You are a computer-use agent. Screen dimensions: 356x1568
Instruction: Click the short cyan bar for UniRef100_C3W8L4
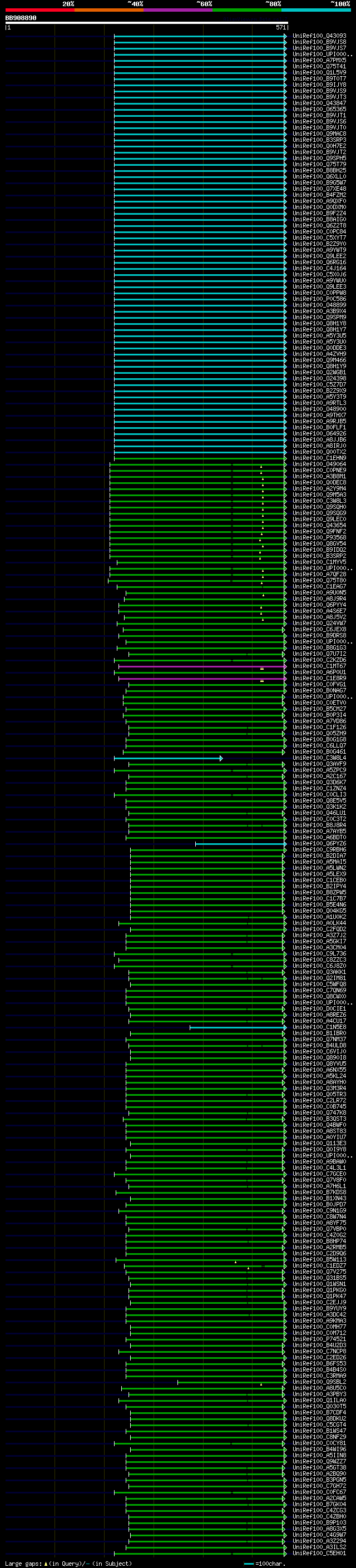[x=168, y=758]
